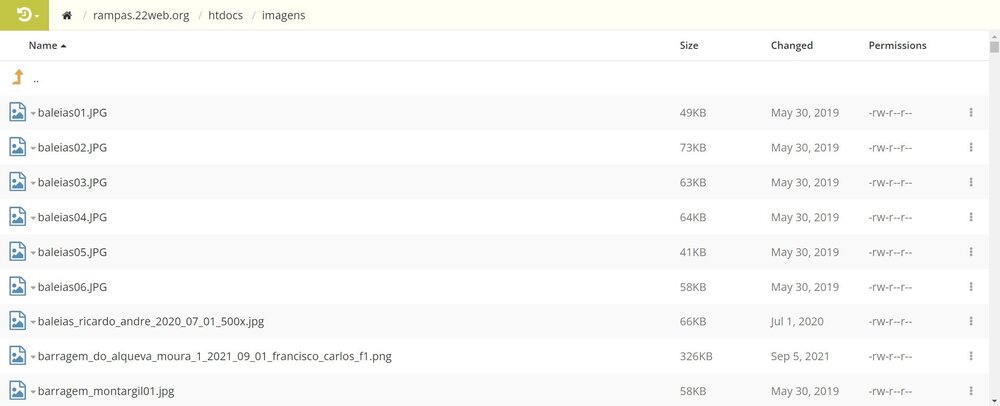Expand dropdown arrow beside baleias01.JPG
The image size is (1000, 406).
pos(33,113)
